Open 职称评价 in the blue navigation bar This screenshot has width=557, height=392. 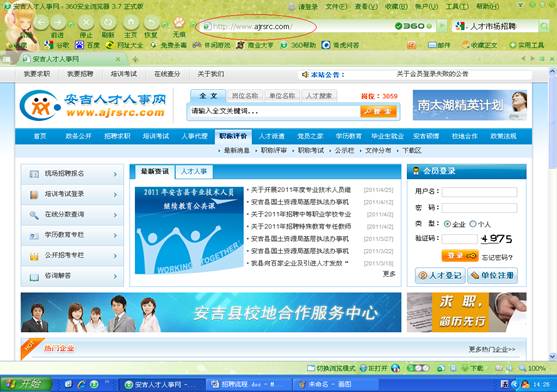tap(233, 136)
